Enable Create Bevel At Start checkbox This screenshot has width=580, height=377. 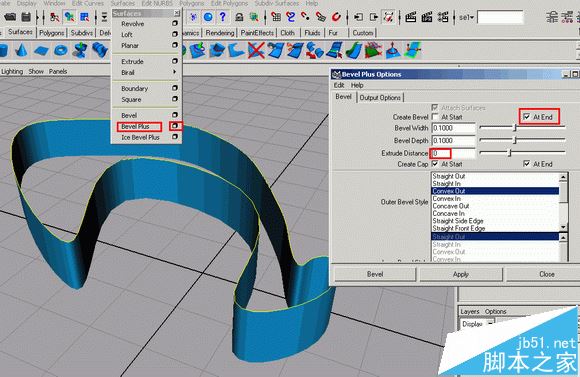[435, 117]
